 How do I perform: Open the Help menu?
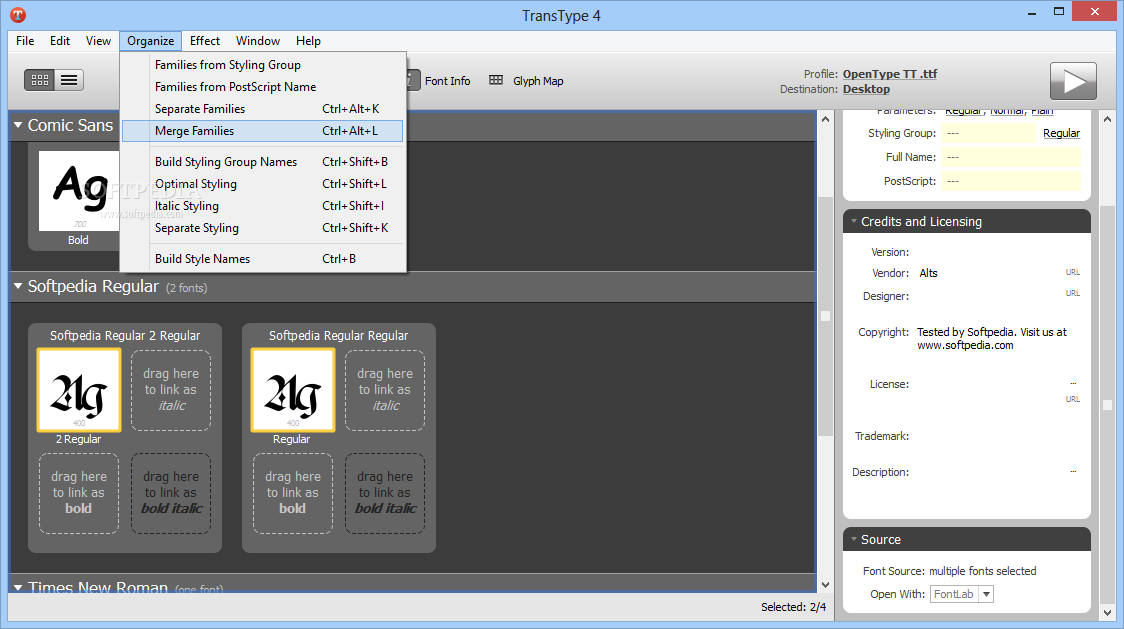(308, 41)
